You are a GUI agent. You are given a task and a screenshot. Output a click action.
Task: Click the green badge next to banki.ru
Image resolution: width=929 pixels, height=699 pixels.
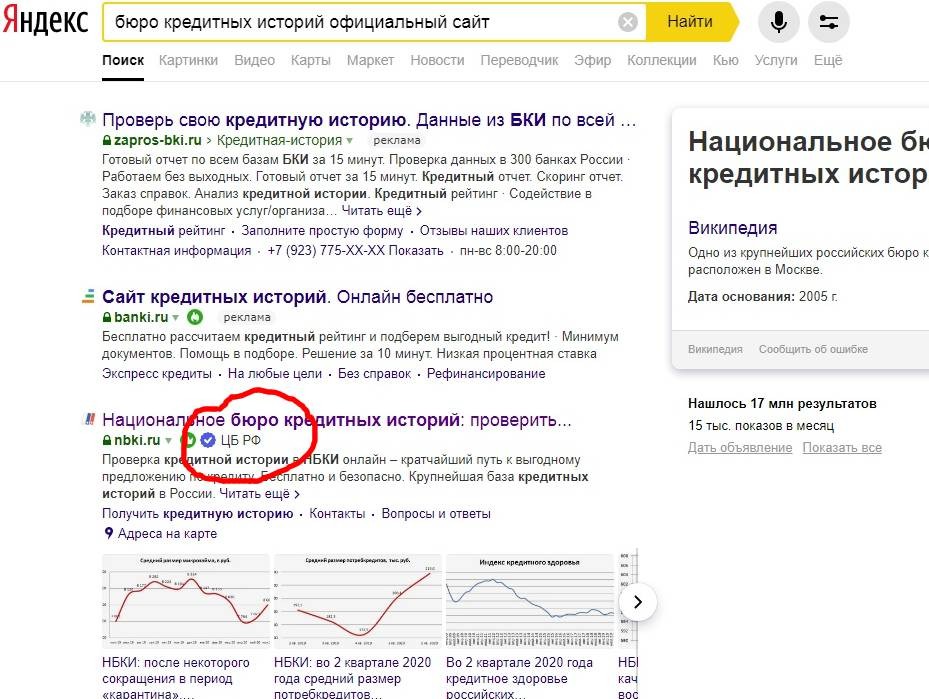coord(195,317)
